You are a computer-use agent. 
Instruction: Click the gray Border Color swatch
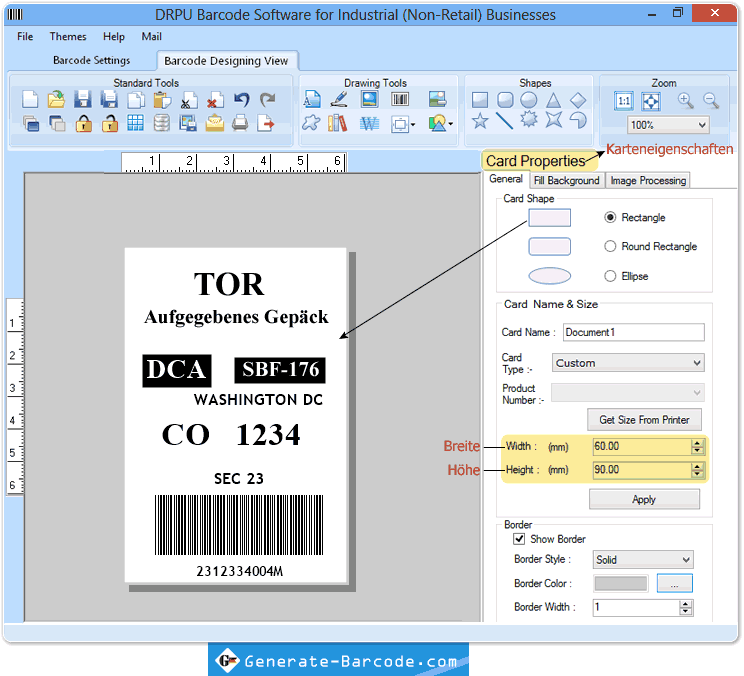(621, 583)
